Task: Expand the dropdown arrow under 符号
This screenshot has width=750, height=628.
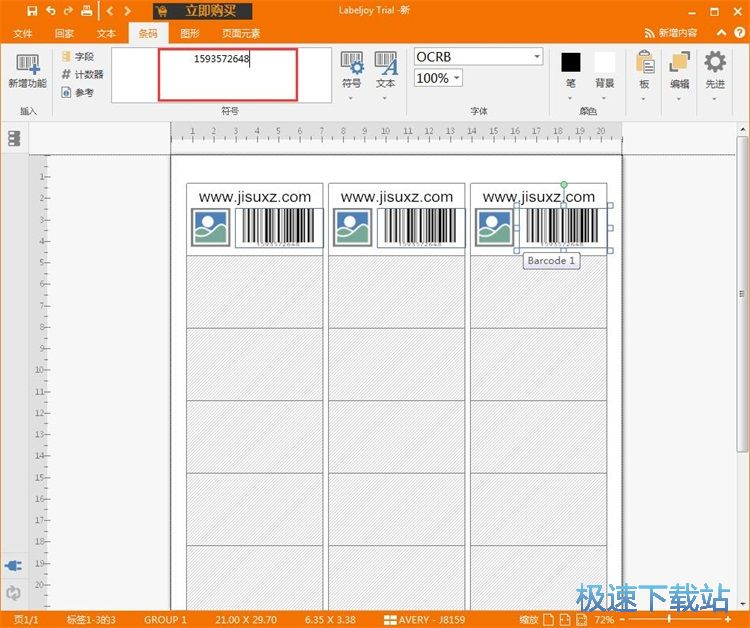Action: pyautogui.click(x=351, y=99)
